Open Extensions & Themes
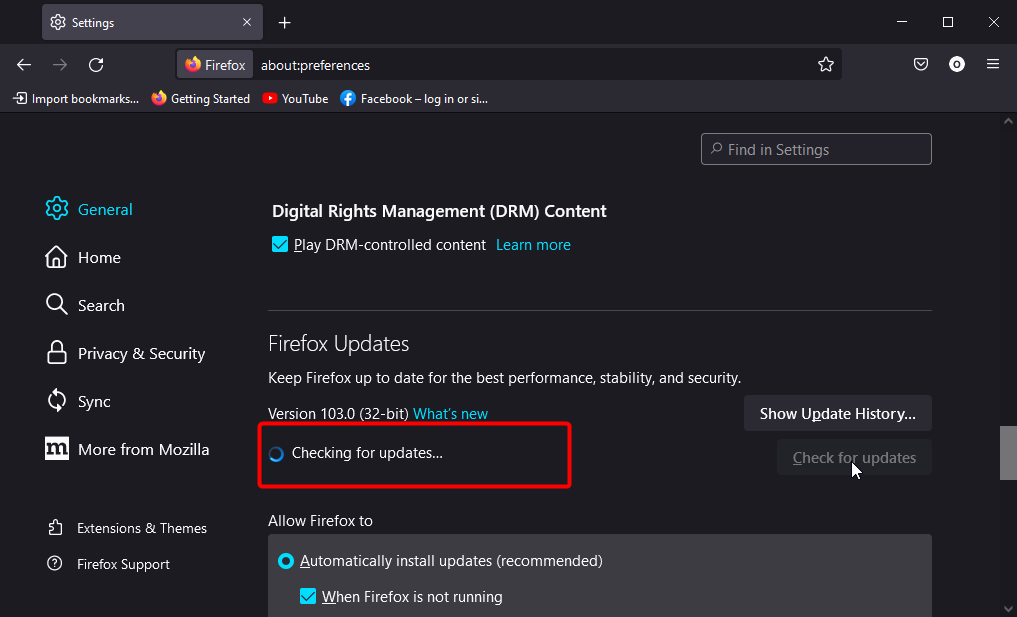The height and width of the screenshot is (617, 1017). (127, 528)
